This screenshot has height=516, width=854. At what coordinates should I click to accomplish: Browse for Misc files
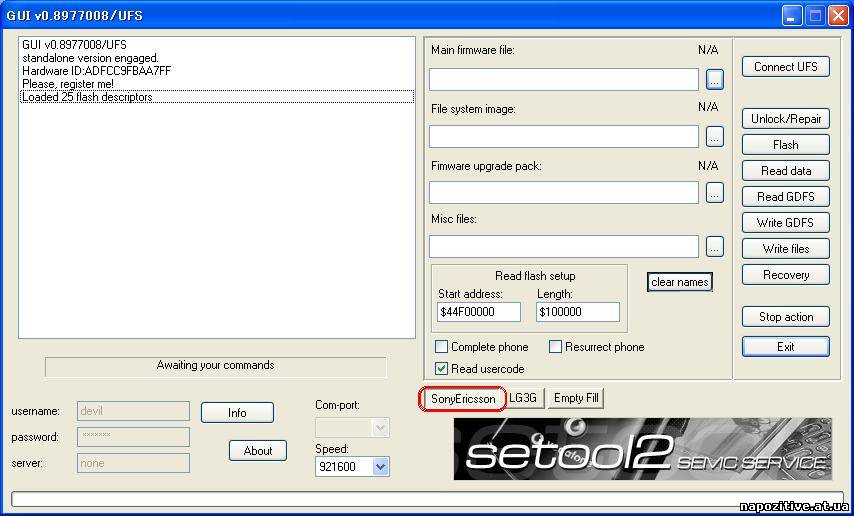[715, 247]
